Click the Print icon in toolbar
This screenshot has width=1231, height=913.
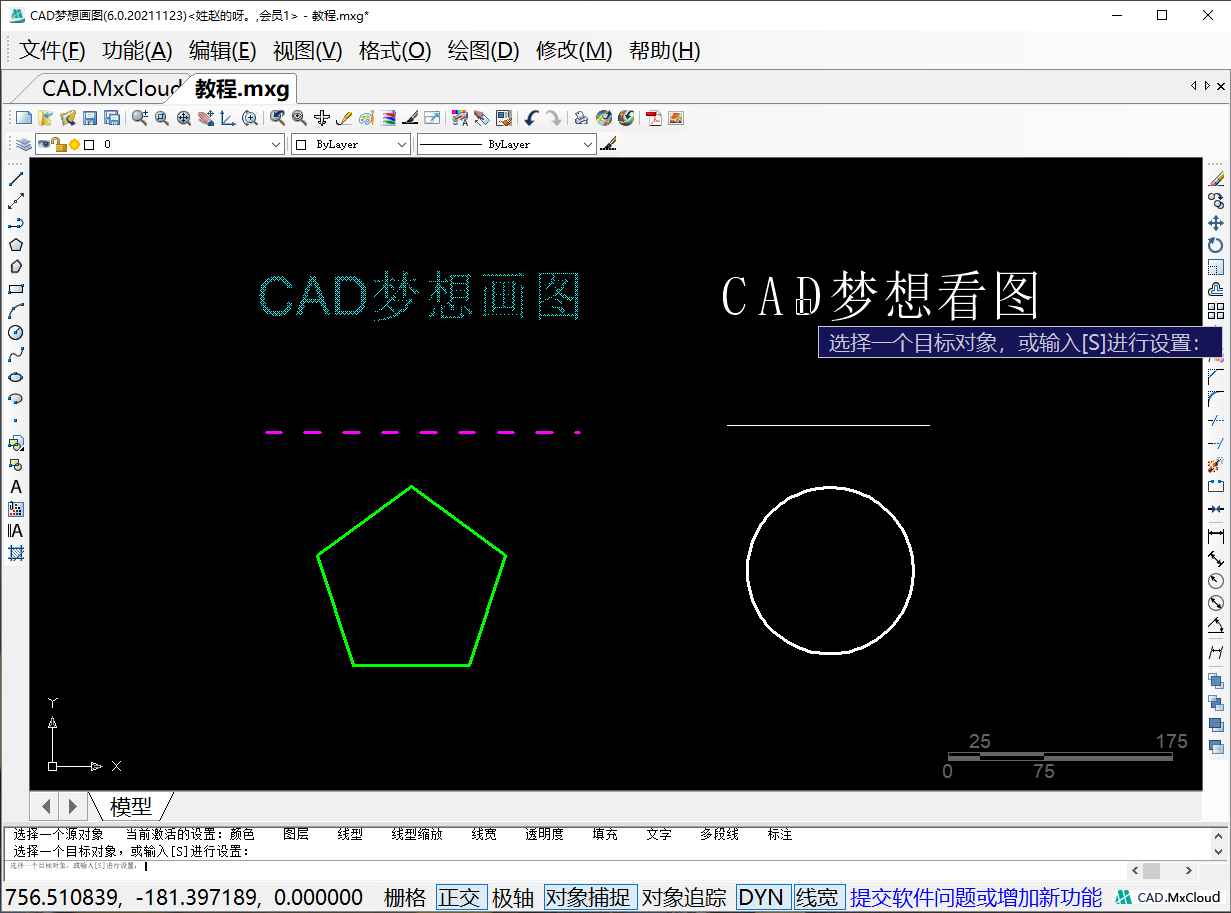(x=581, y=118)
